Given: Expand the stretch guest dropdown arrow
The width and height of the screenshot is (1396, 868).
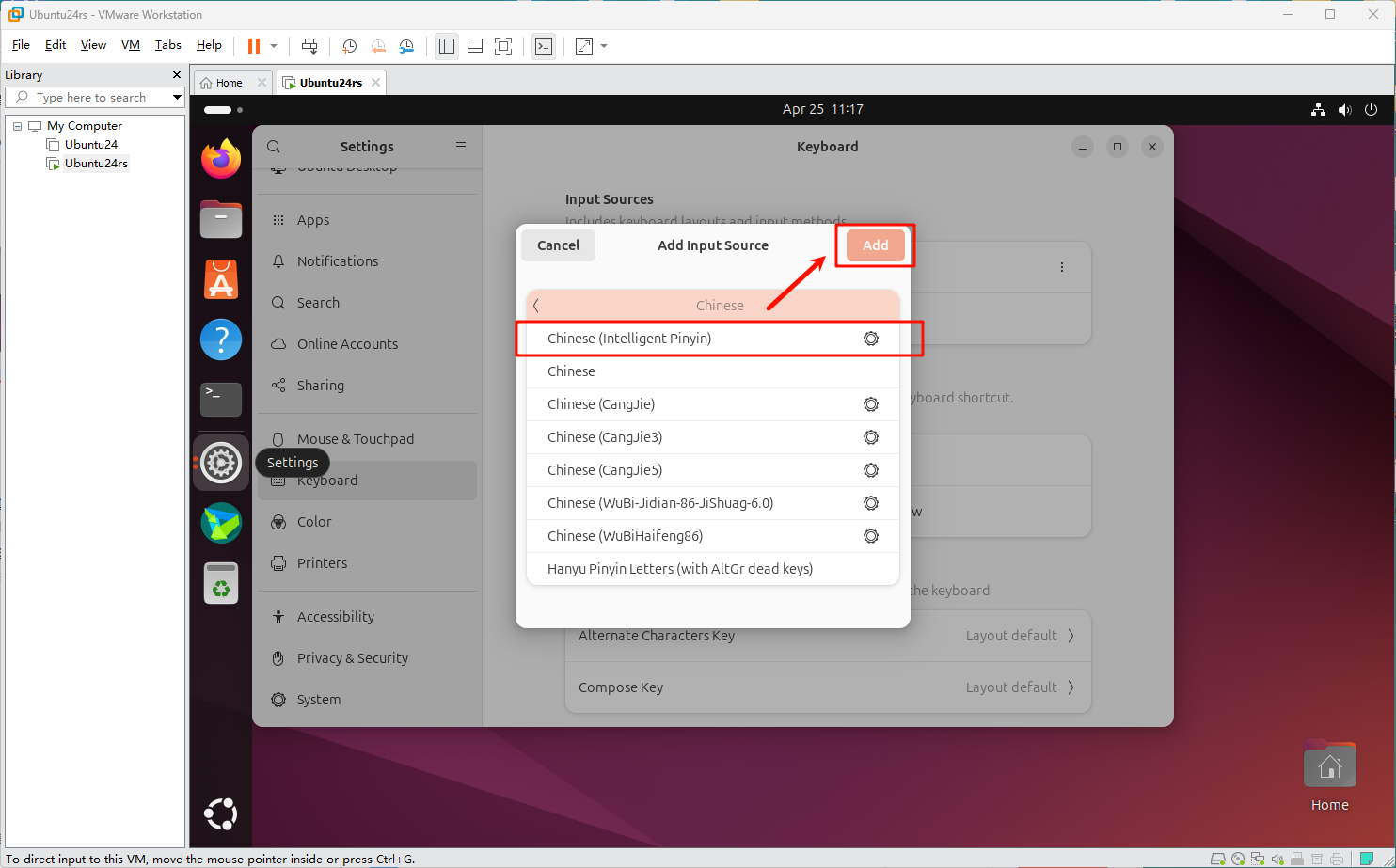Looking at the screenshot, I should coord(604,46).
